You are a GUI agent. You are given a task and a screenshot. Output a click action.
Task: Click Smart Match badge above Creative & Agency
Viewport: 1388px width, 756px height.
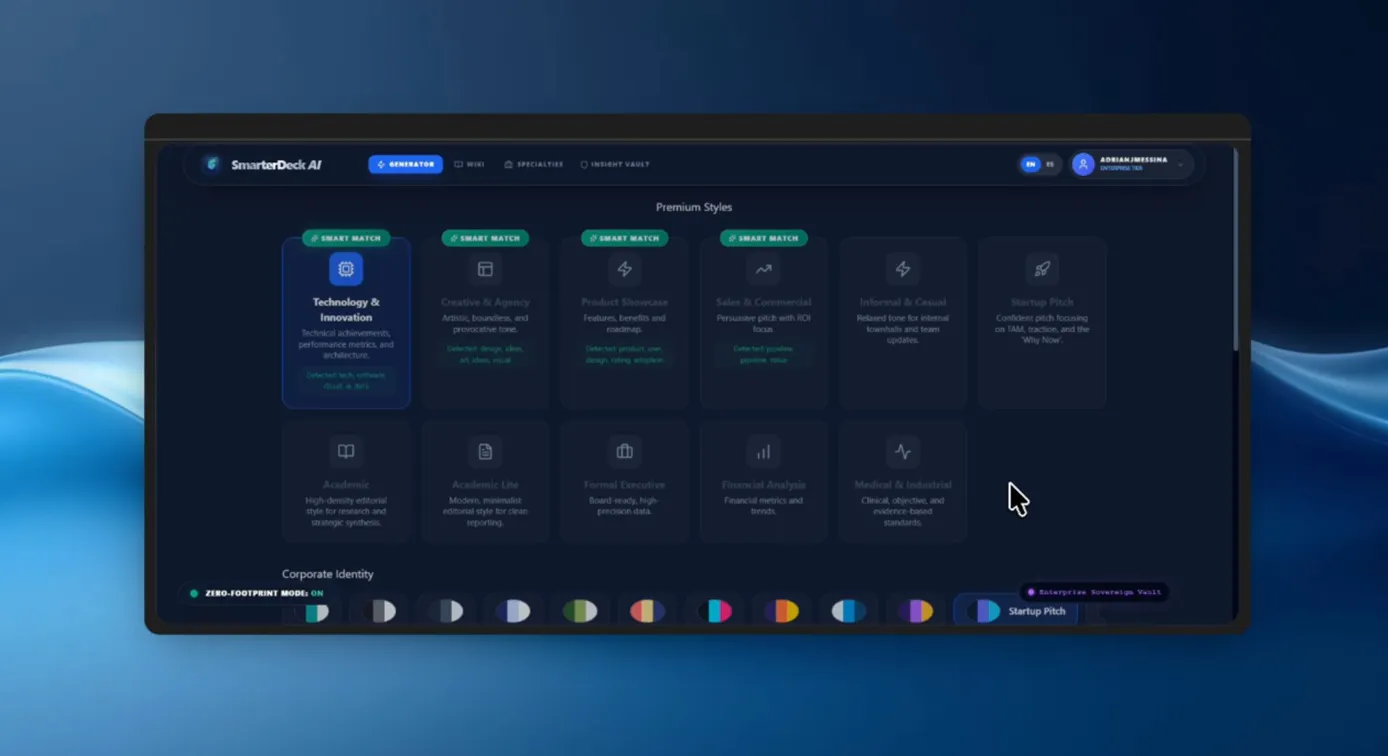point(485,238)
